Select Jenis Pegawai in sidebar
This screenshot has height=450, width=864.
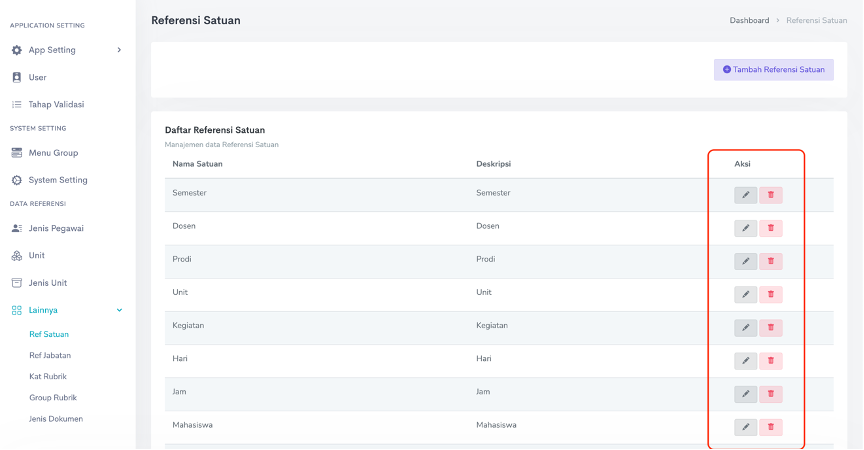click(x=55, y=228)
